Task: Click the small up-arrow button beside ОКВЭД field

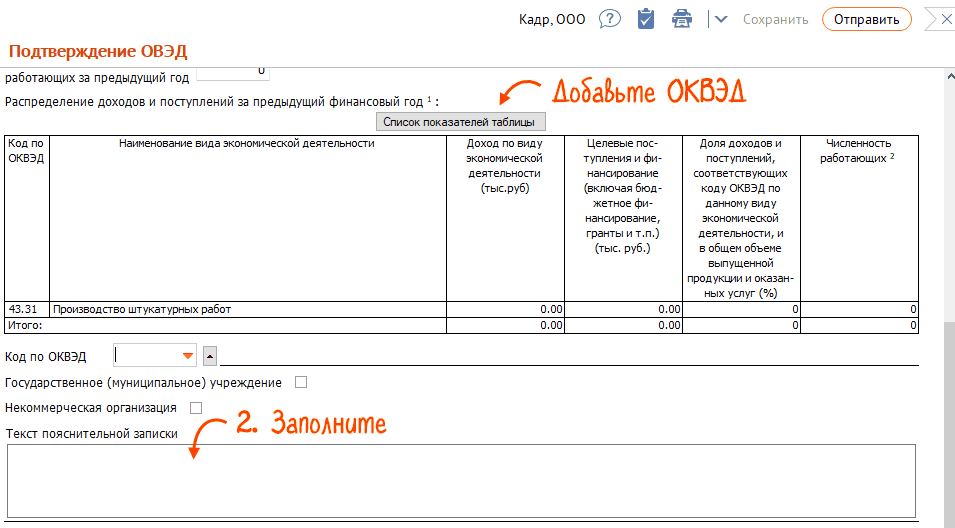Action: pyautogui.click(x=210, y=356)
